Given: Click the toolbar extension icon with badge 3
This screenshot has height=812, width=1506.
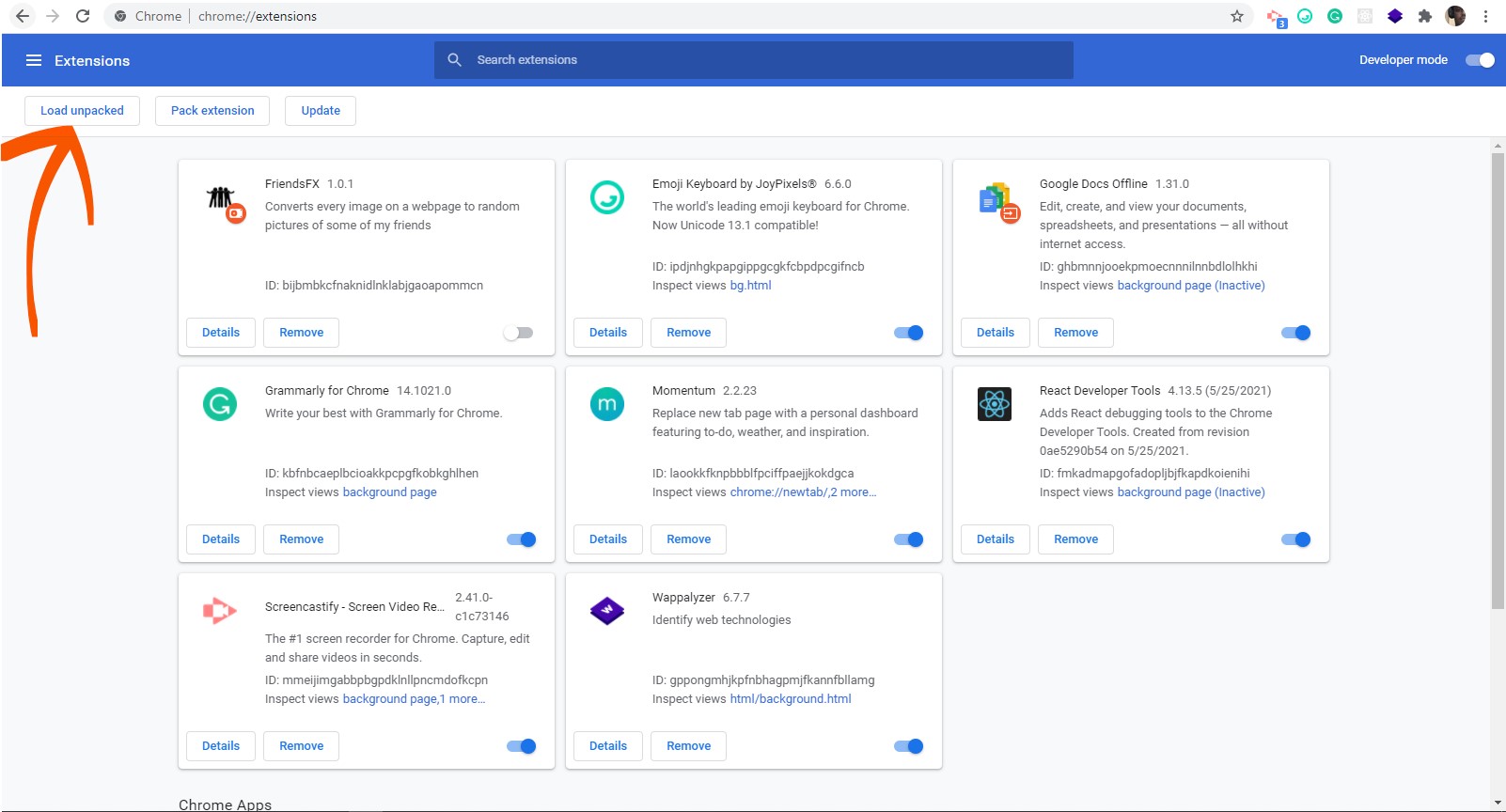Looking at the screenshot, I should [x=1276, y=17].
